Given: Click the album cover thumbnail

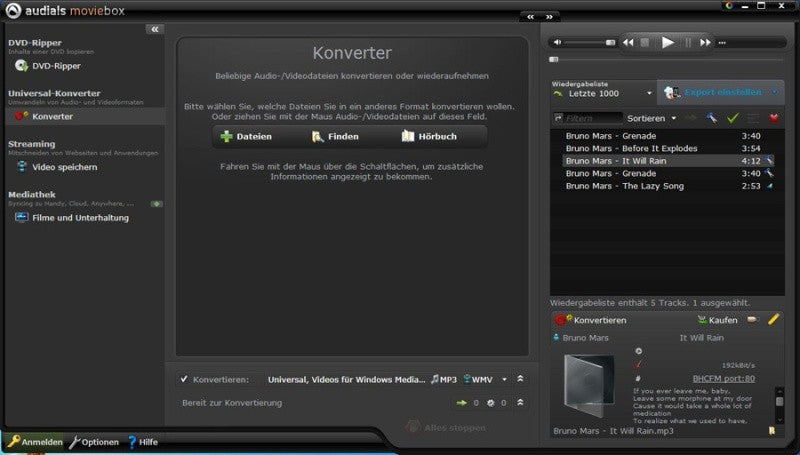Looking at the screenshot, I should [x=589, y=385].
